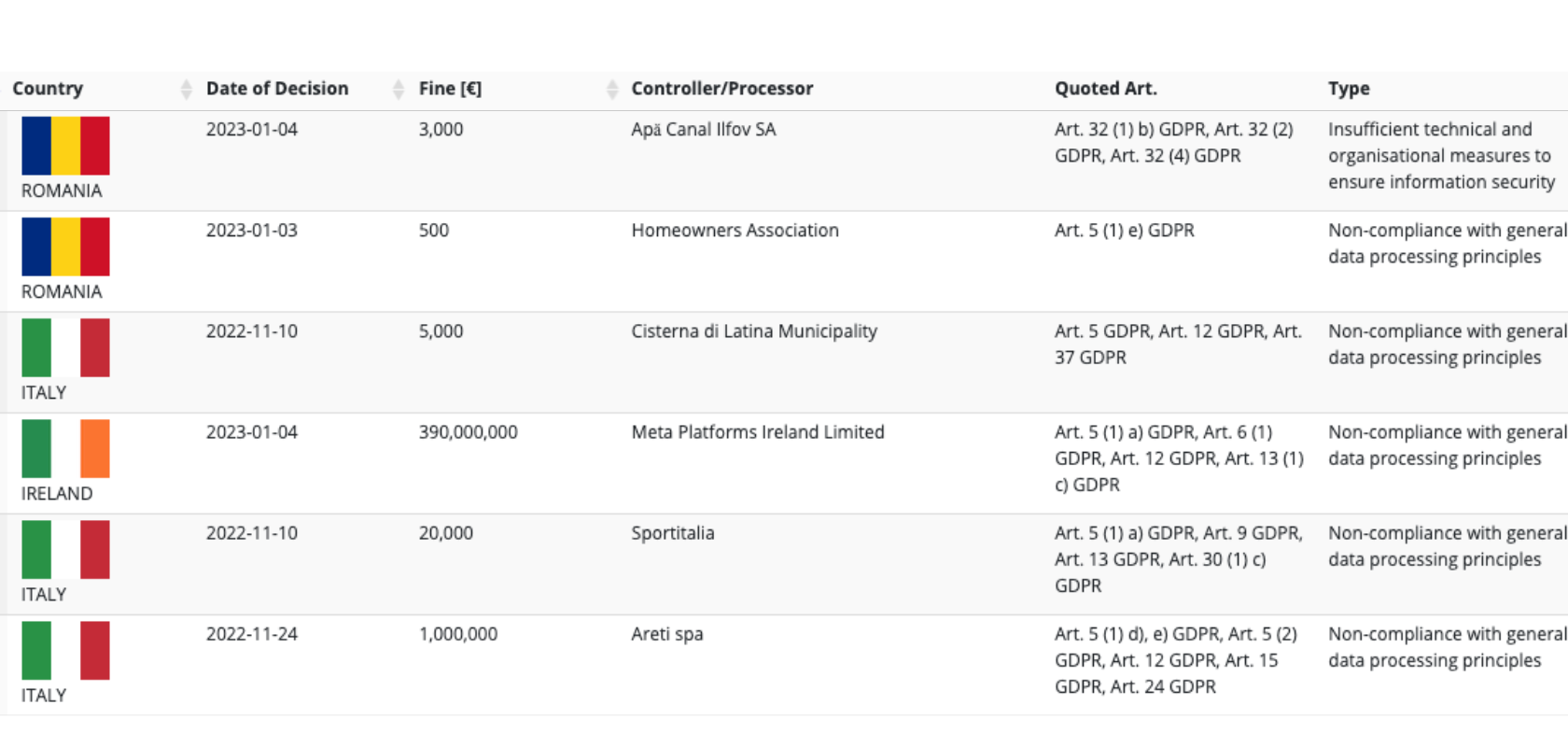Sort by Date of Decision arrows
The width and height of the screenshot is (1568, 747).
(399, 89)
